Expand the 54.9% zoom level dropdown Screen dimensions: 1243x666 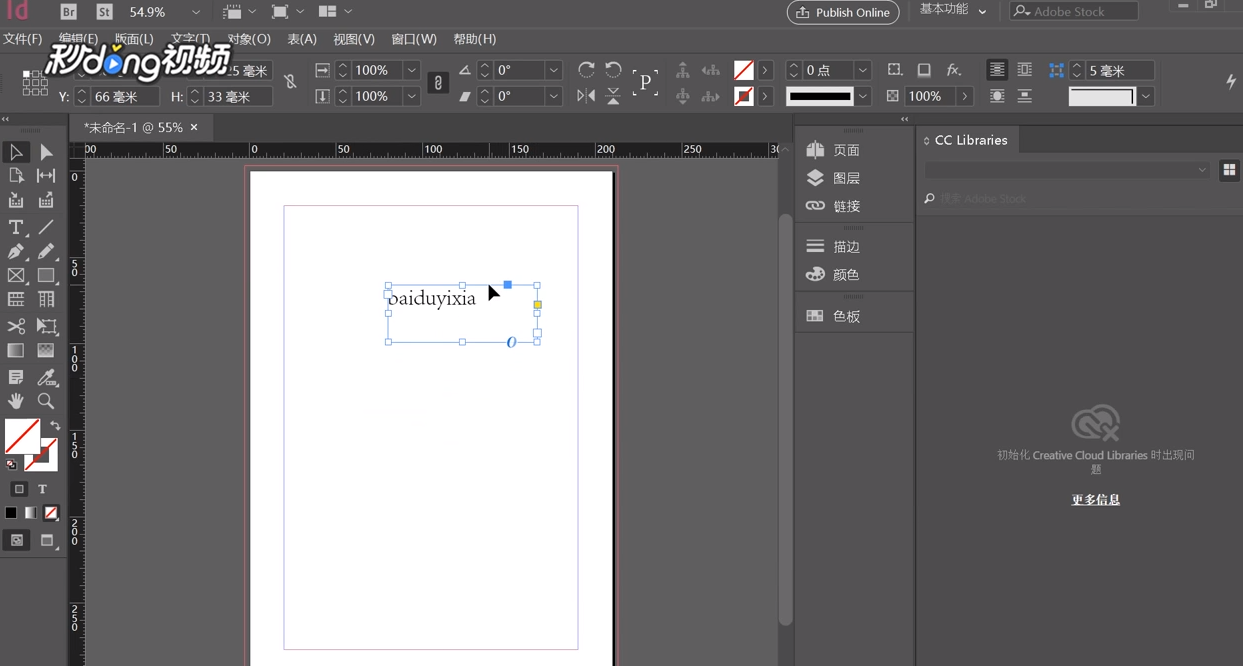click(196, 12)
